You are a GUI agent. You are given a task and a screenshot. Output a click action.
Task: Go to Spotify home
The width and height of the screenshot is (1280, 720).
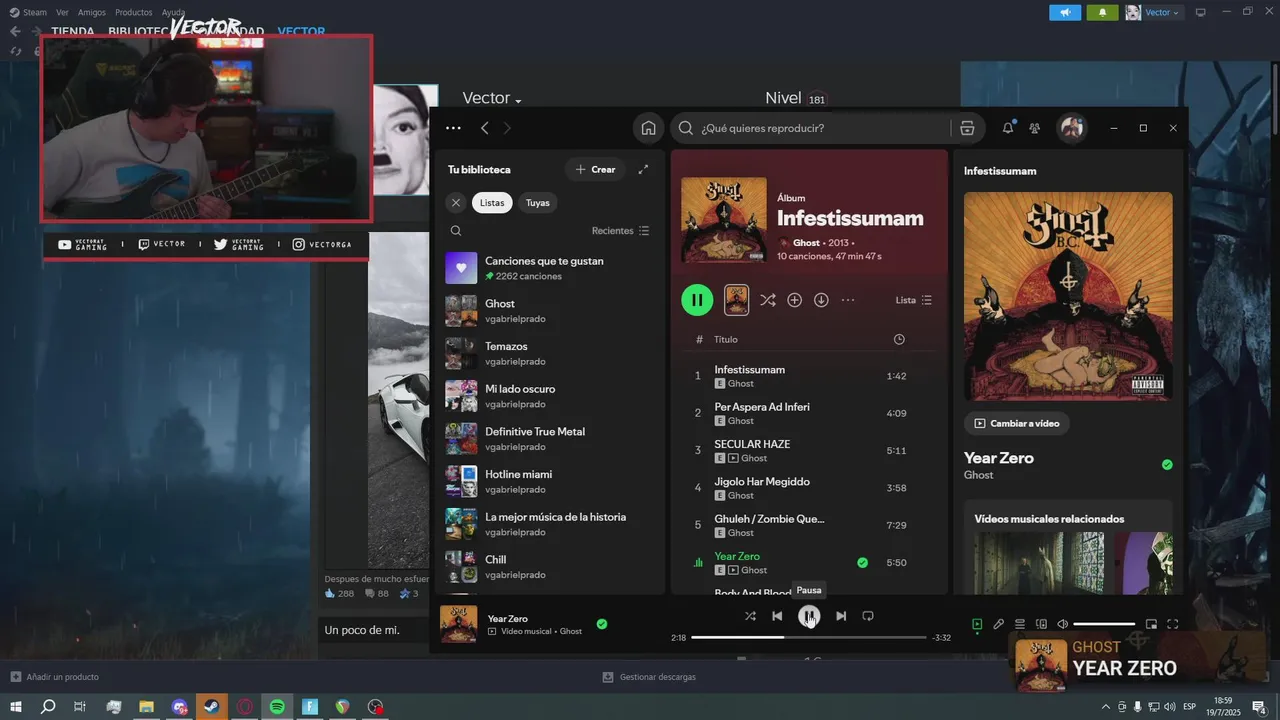tap(648, 128)
